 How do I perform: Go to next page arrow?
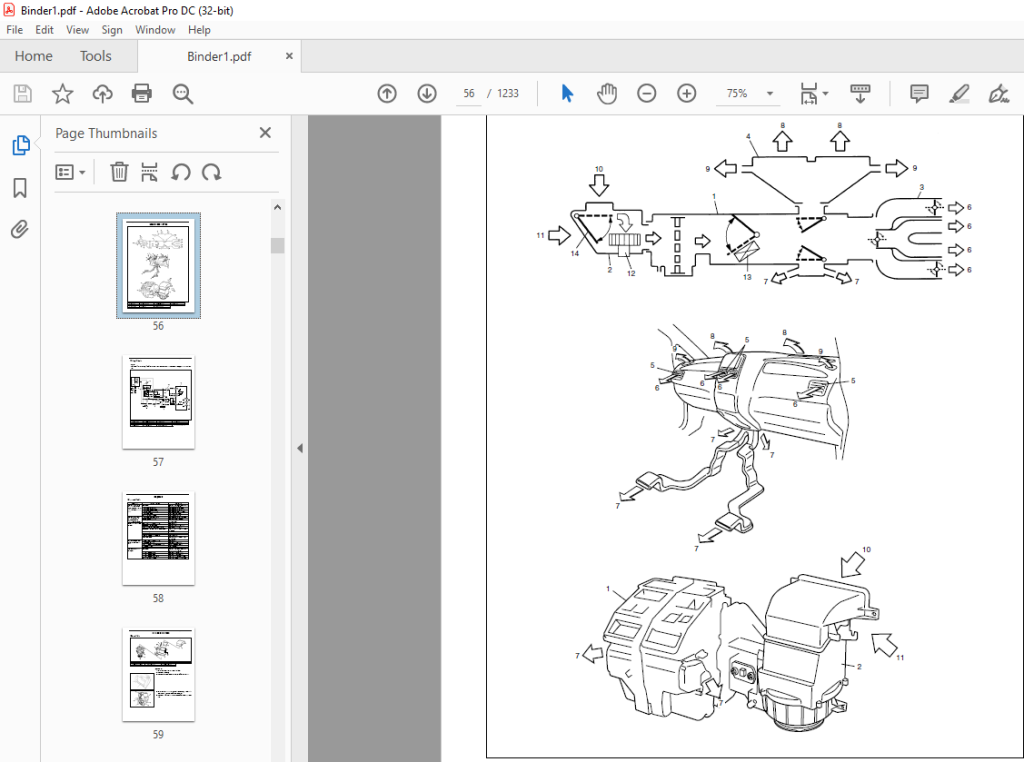pyautogui.click(x=427, y=93)
